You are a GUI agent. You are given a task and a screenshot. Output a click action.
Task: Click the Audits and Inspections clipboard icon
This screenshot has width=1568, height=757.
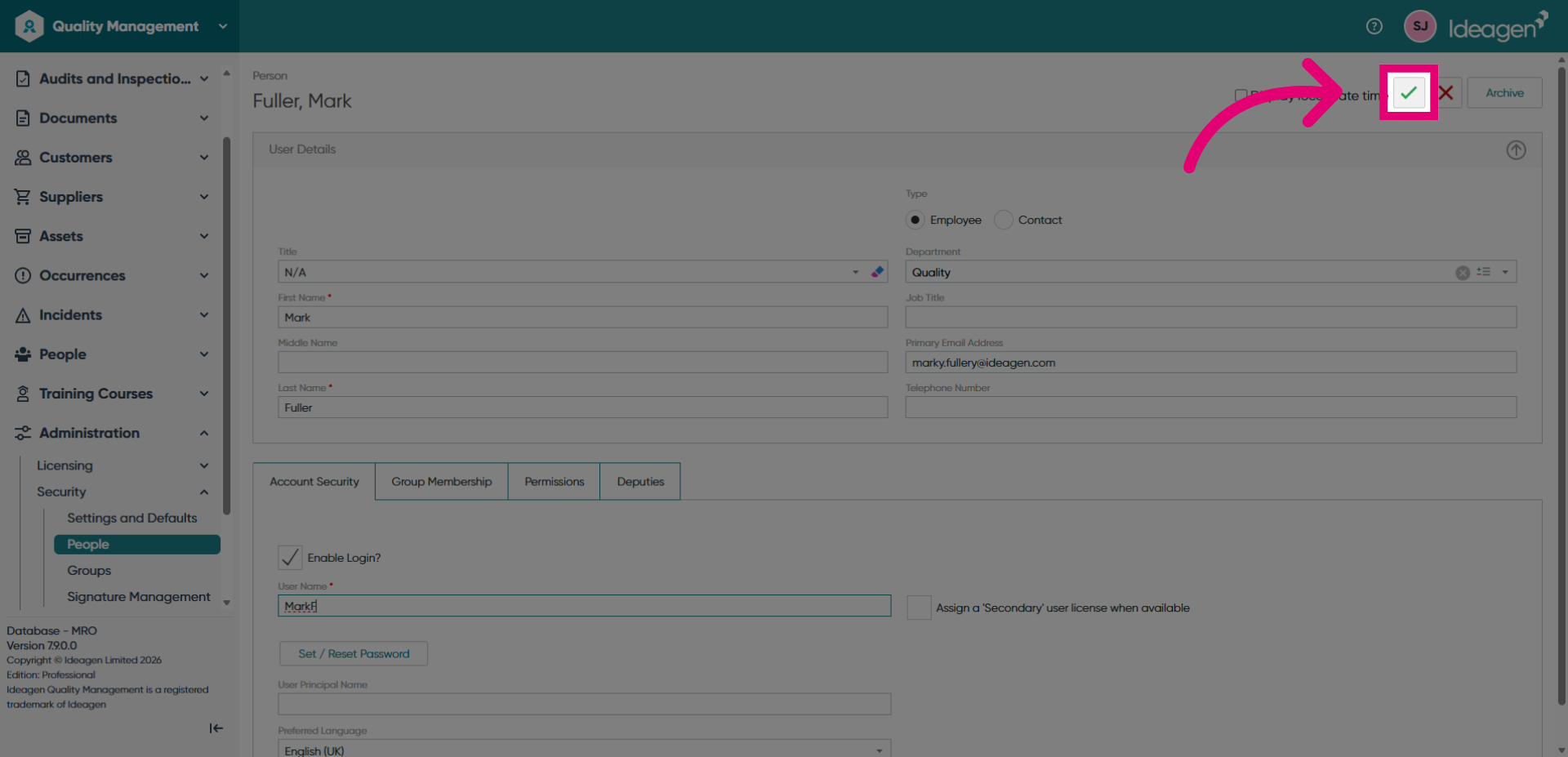[23, 78]
